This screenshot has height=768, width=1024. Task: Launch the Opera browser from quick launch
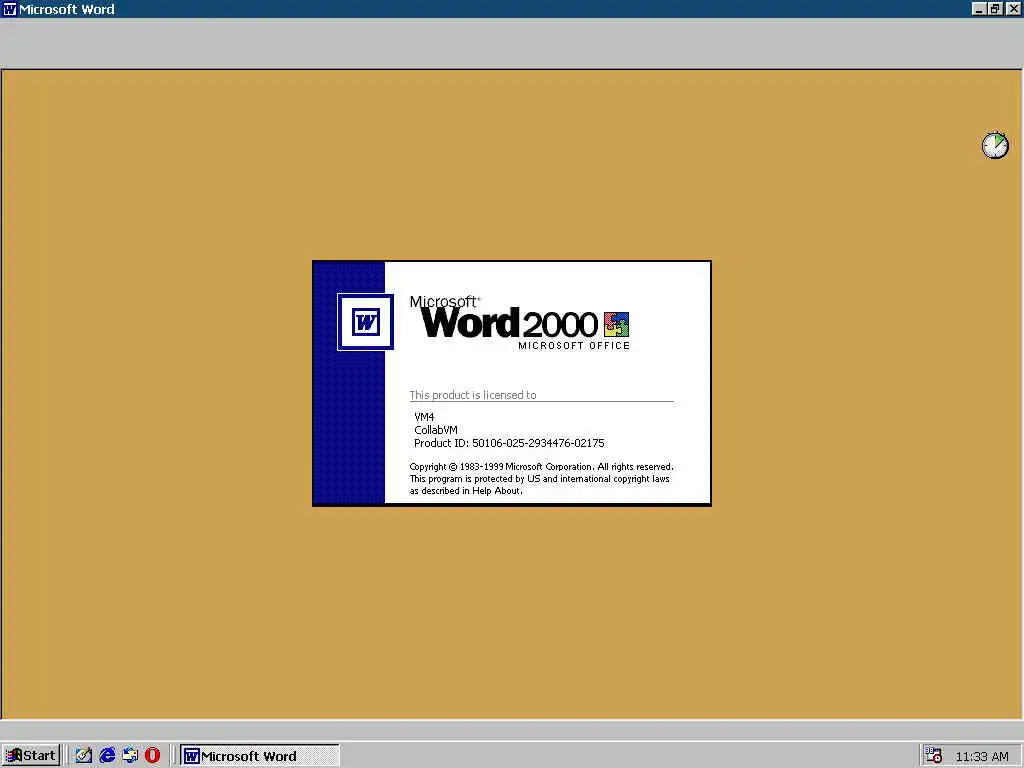click(153, 756)
